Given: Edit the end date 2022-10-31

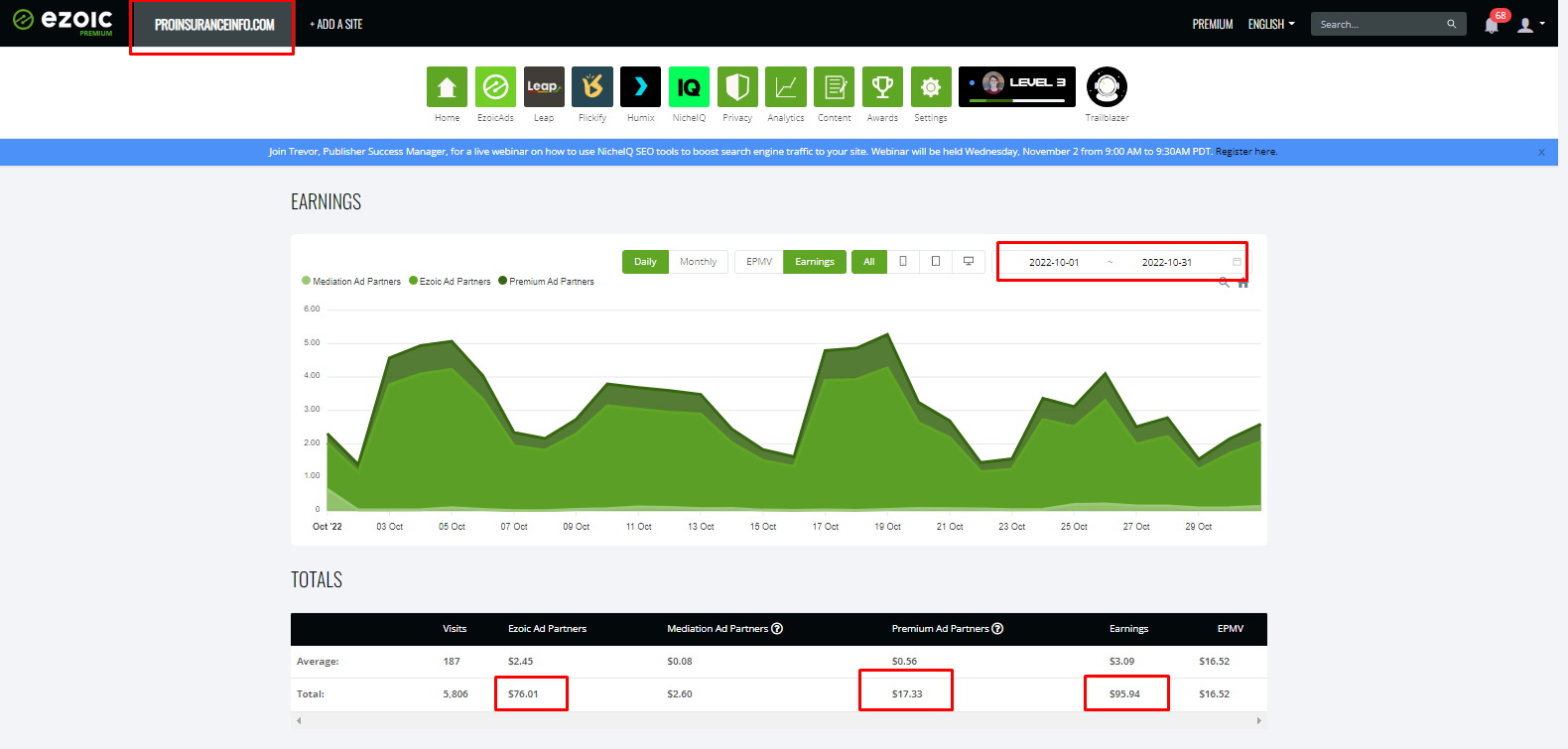Looking at the screenshot, I should point(1167,262).
